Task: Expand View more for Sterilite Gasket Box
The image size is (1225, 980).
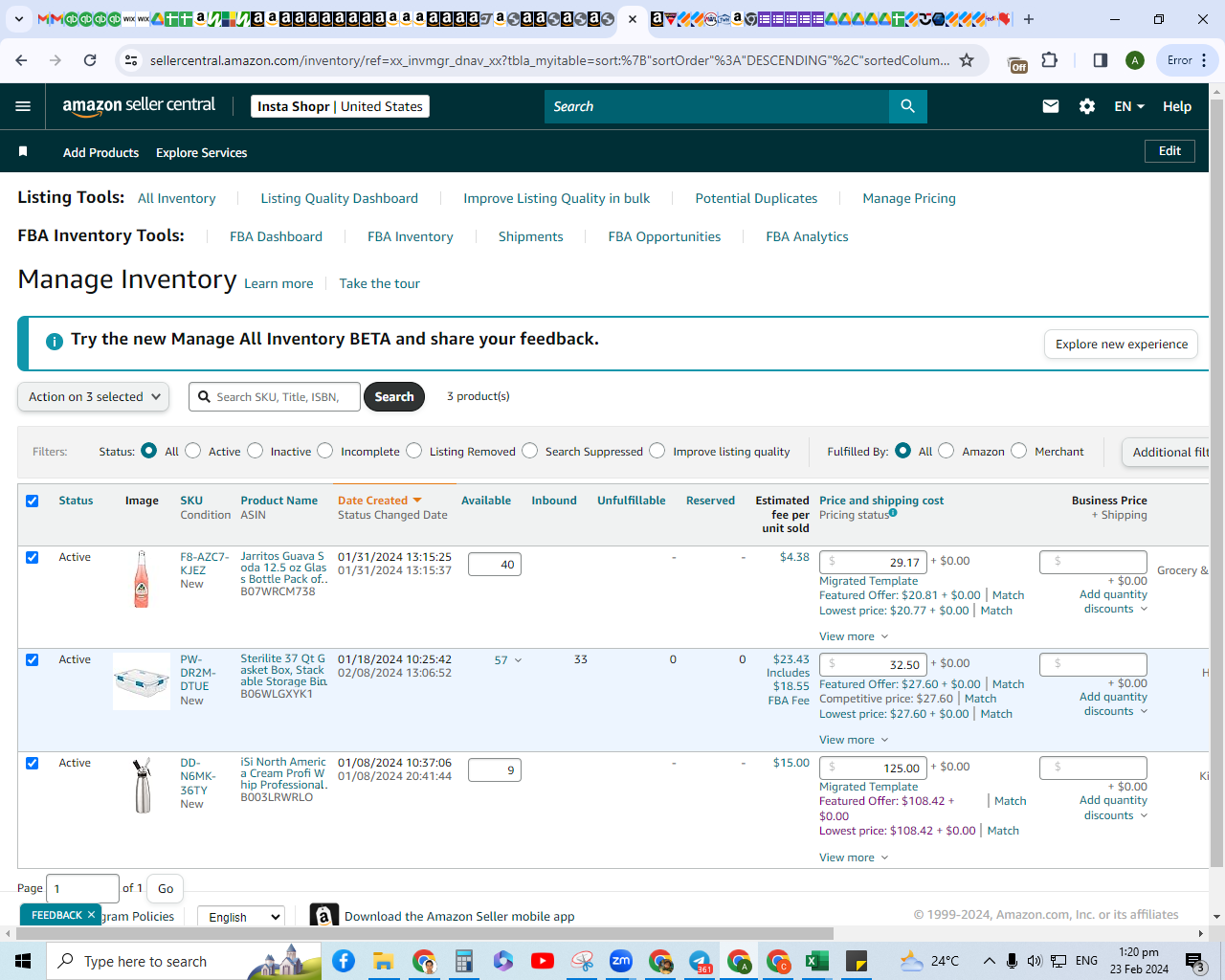Action: [854, 740]
